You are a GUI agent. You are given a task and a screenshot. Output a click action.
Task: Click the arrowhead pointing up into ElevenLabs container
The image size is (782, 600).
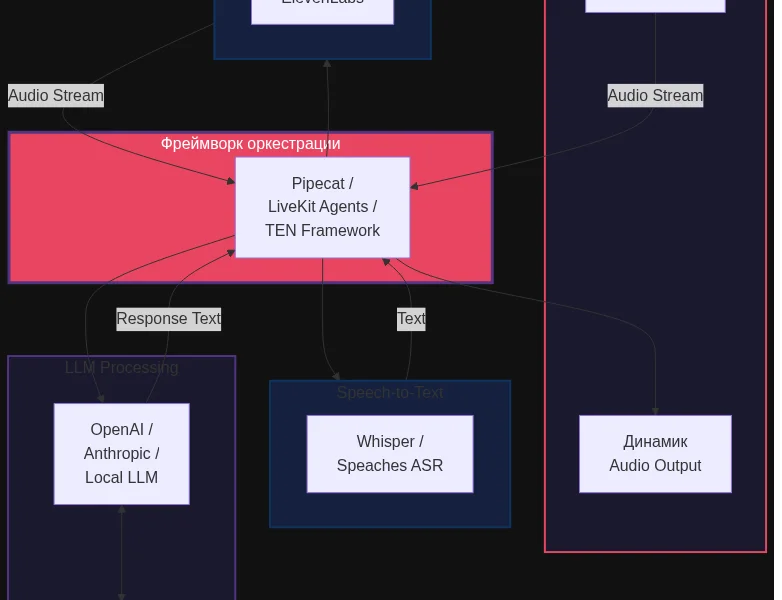pyautogui.click(x=327, y=63)
